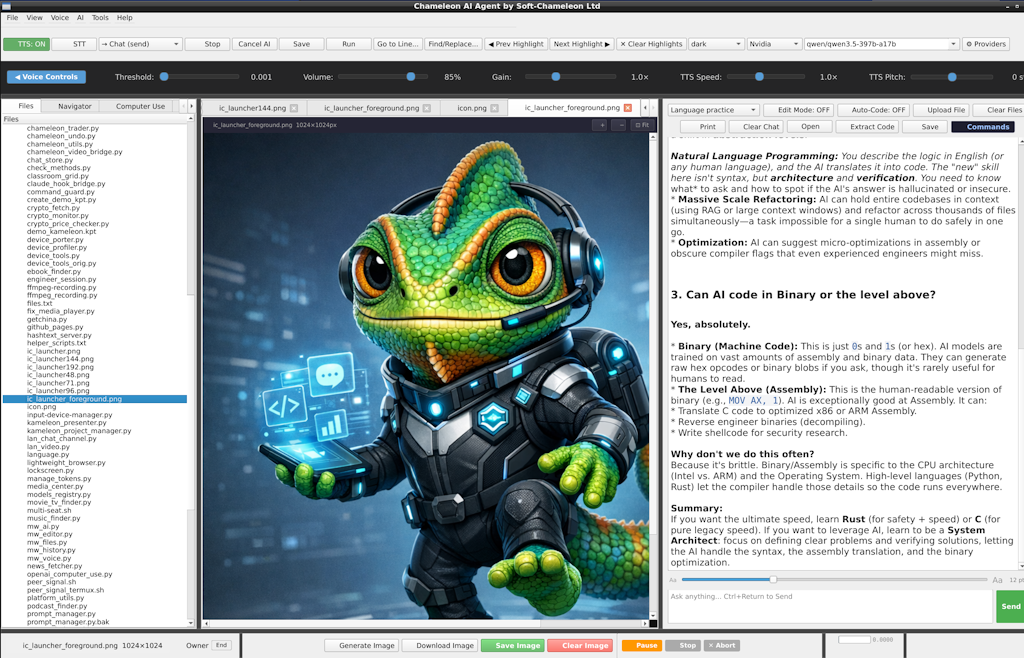Click Download Image button

click(x=440, y=646)
